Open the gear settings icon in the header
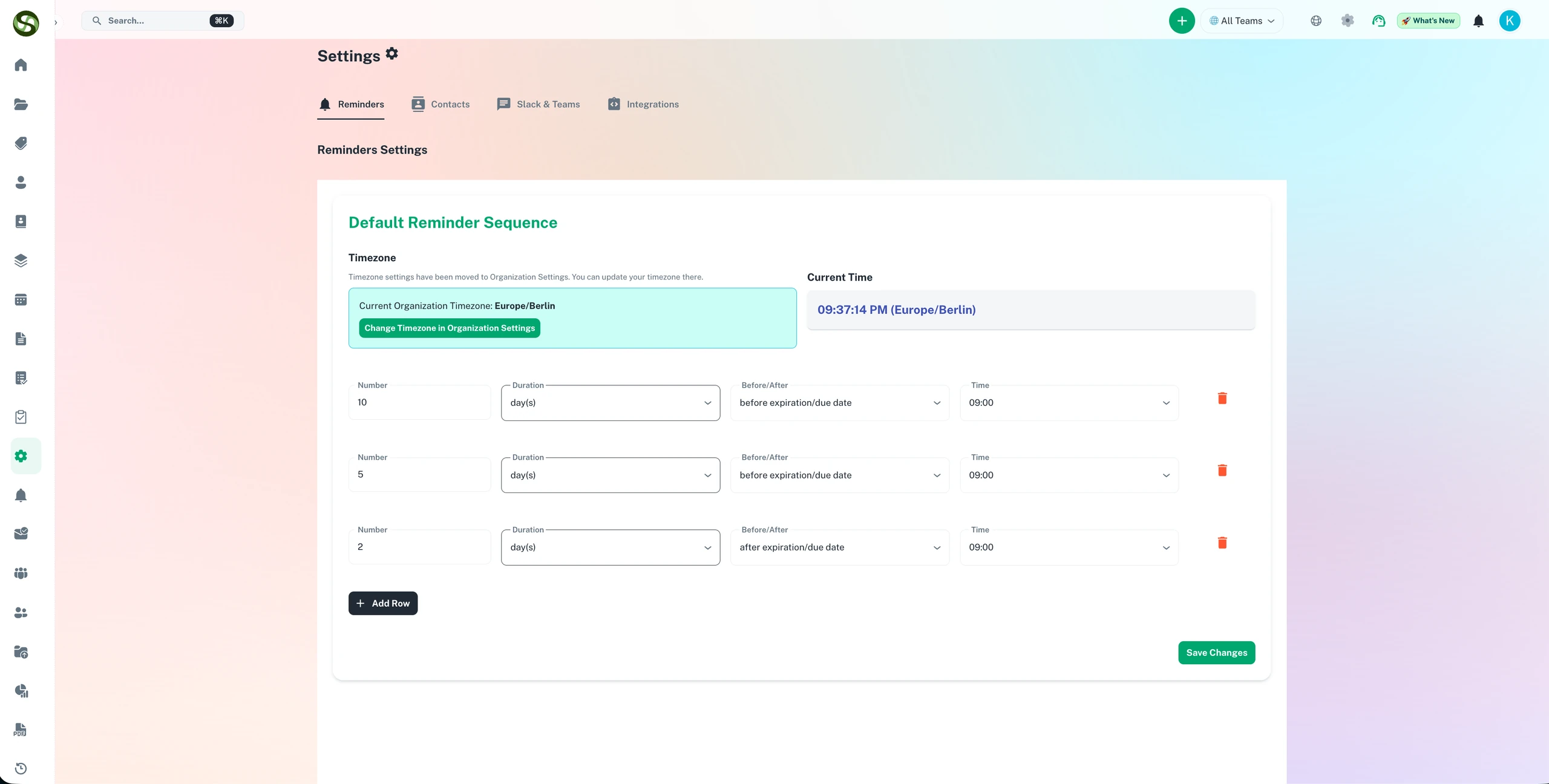1549x784 pixels. tap(1348, 21)
